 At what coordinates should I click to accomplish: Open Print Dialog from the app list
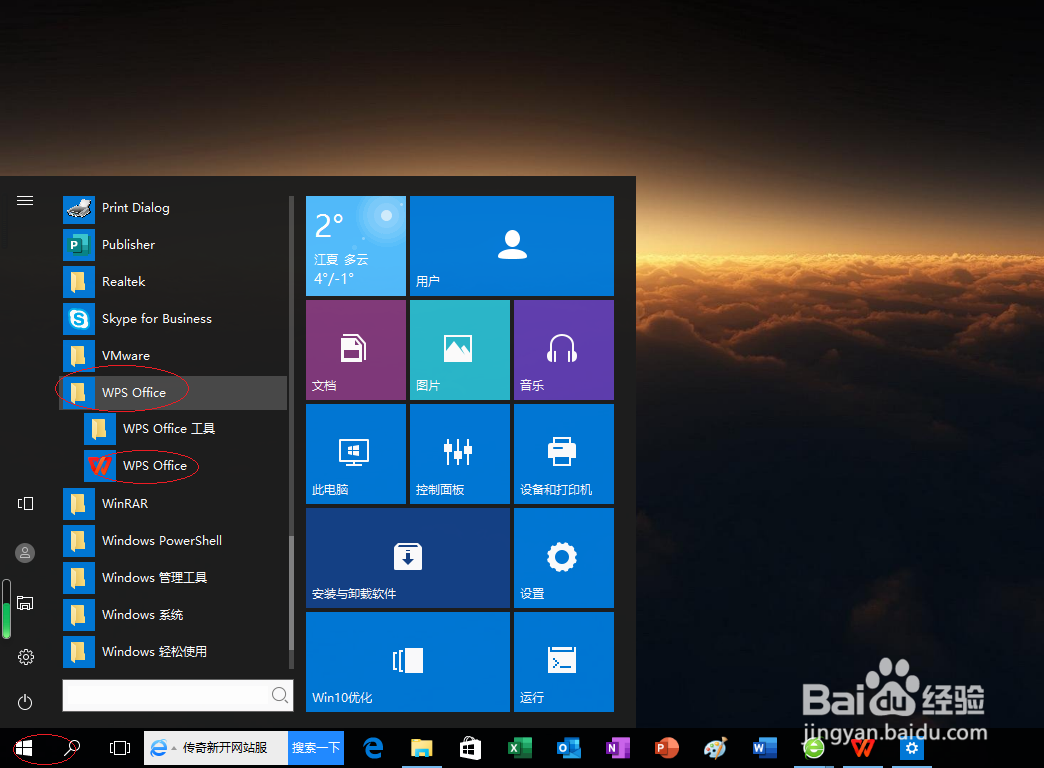(x=174, y=208)
